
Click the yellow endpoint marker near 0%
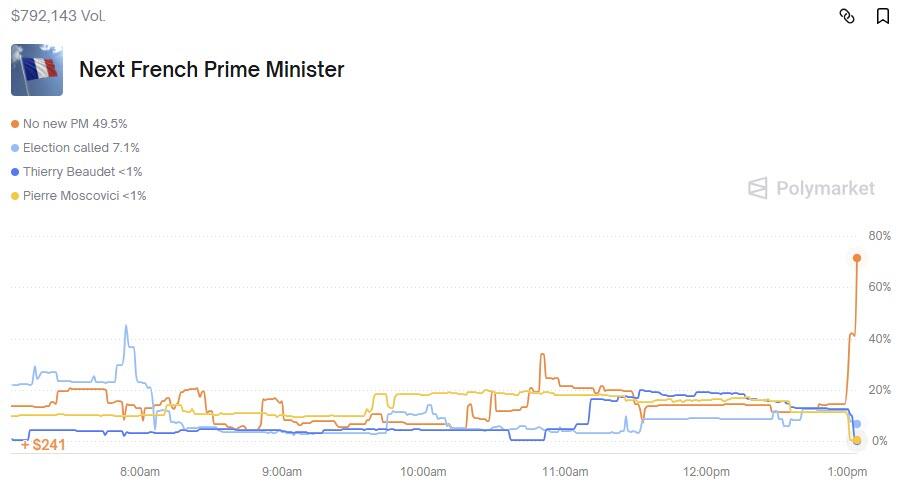click(x=857, y=441)
